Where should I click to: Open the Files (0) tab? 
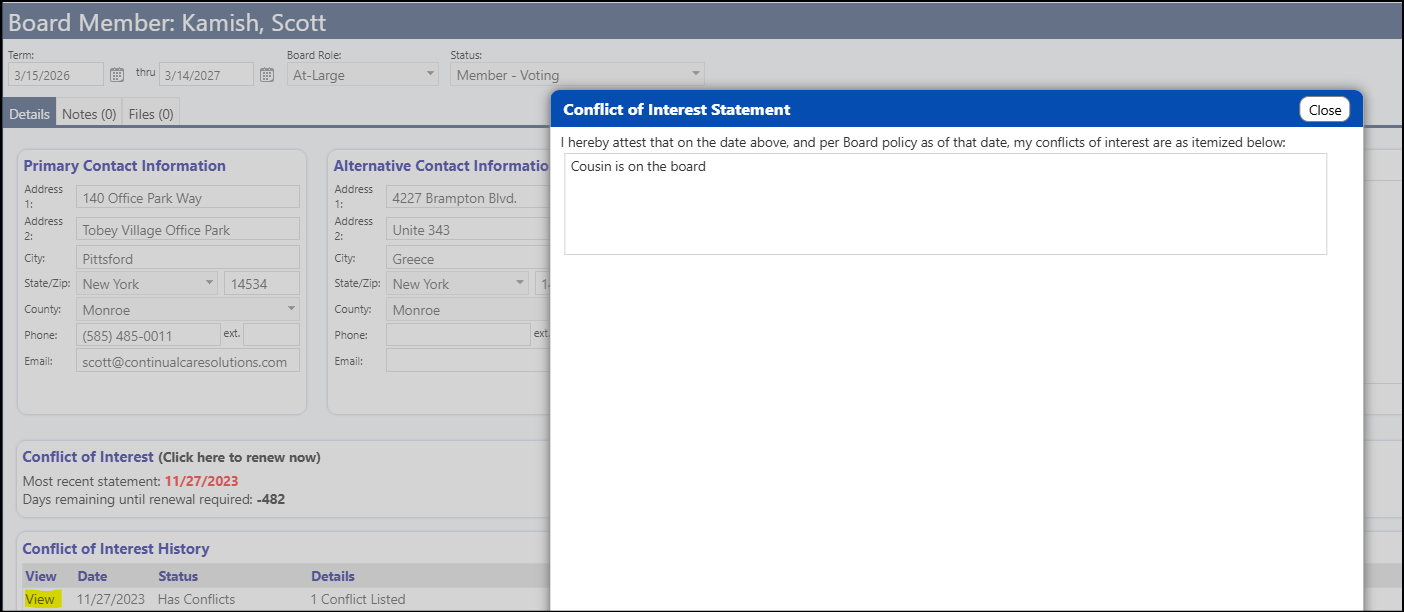(x=151, y=114)
